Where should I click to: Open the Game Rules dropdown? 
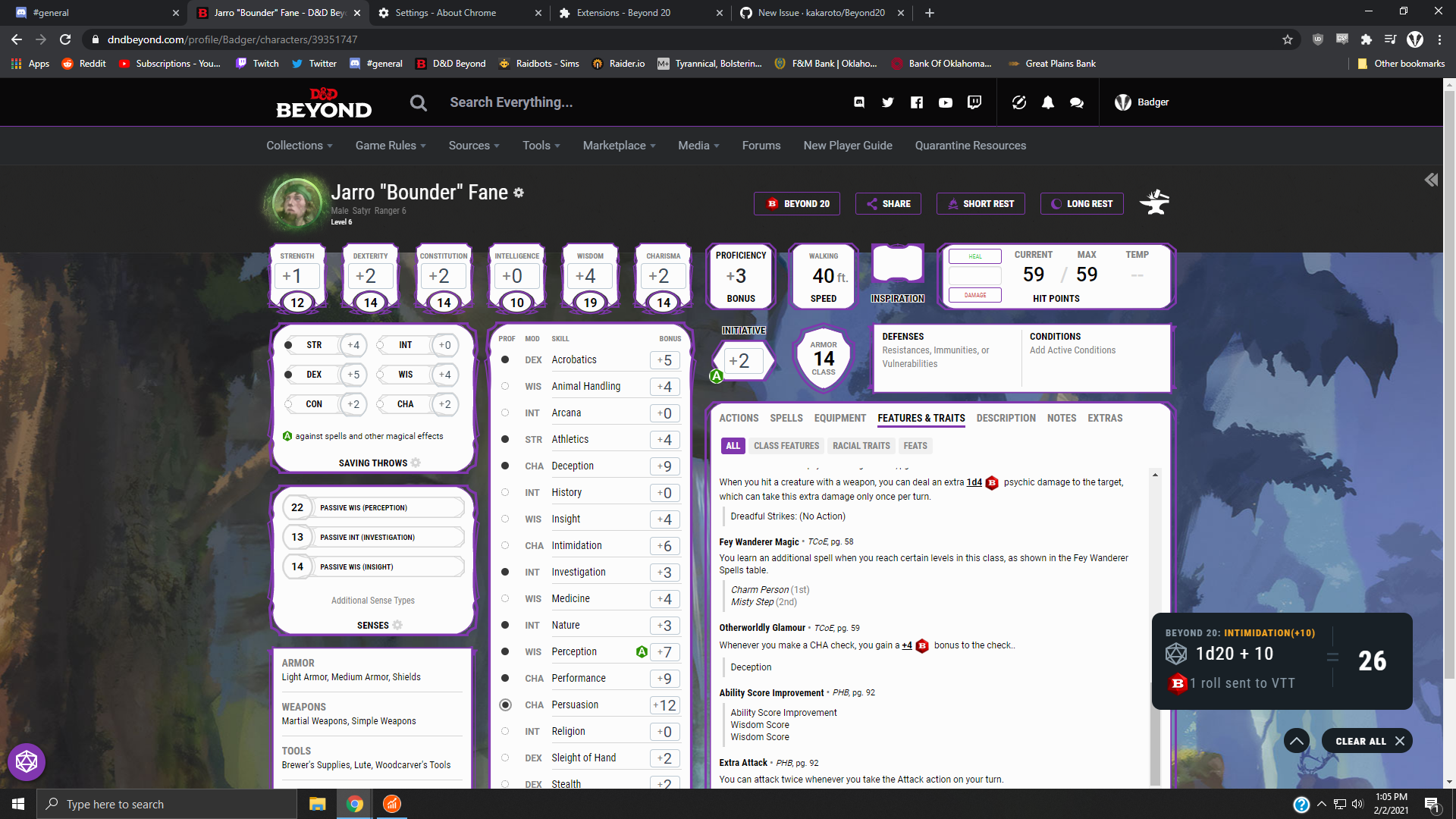[x=390, y=146]
